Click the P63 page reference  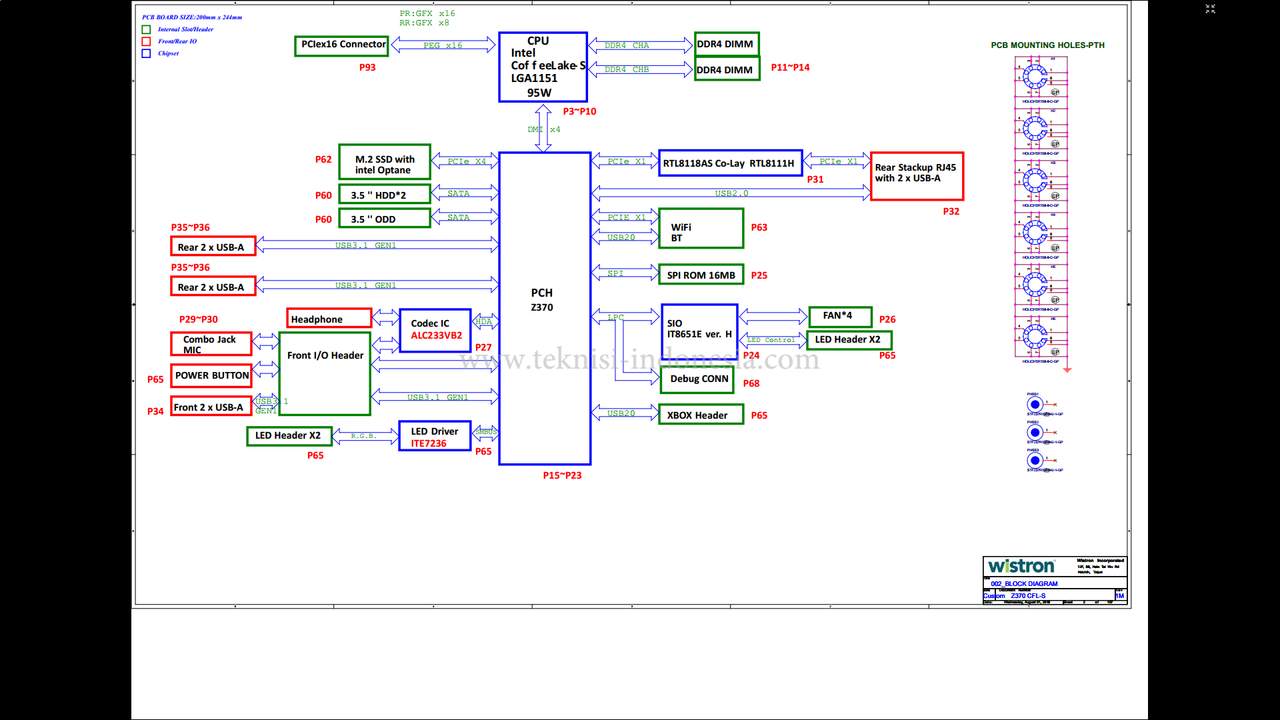[x=759, y=228]
